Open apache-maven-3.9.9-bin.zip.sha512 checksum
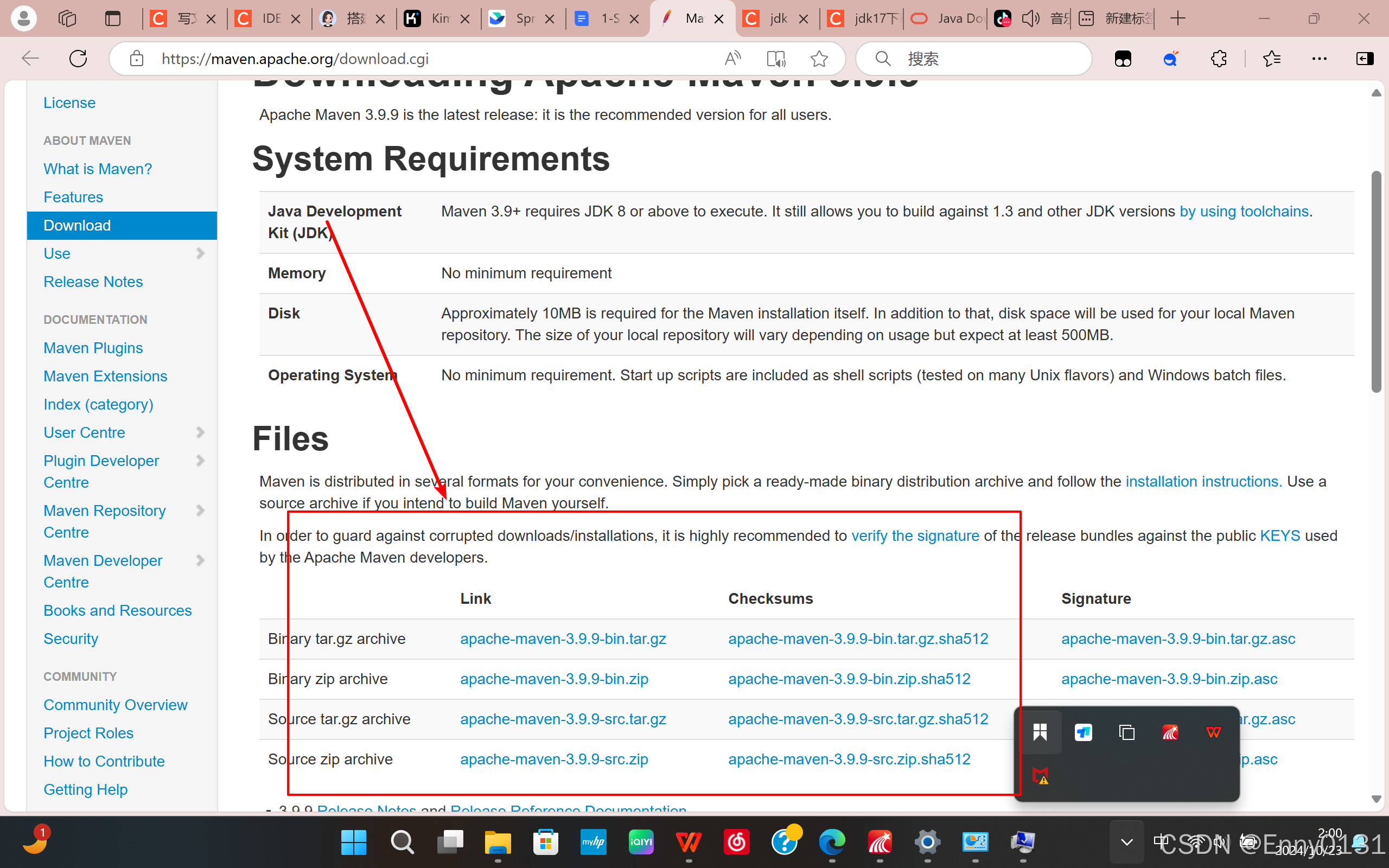The image size is (1389, 868). (x=849, y=679)
